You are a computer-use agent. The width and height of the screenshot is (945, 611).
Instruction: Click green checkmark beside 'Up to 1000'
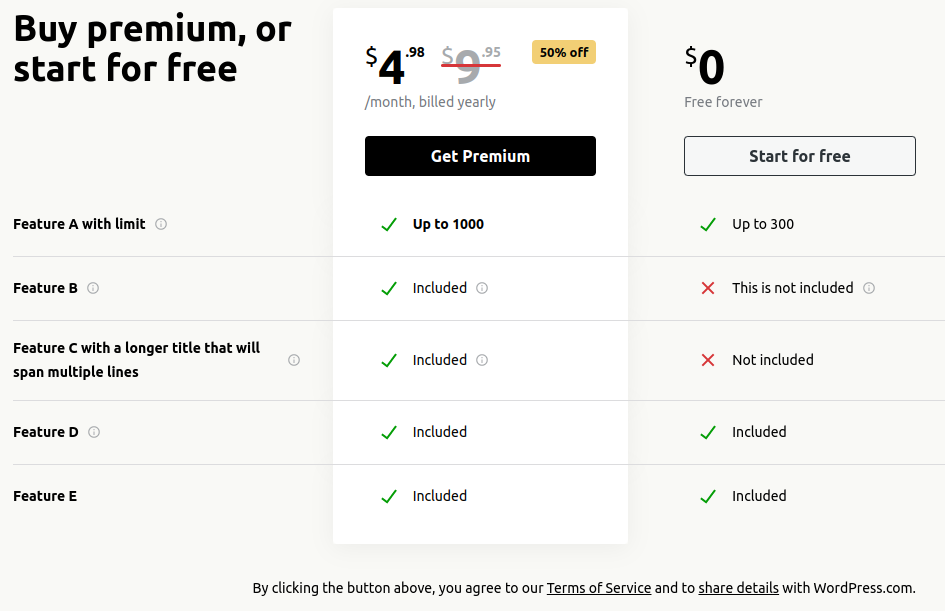pyautogui.click(x=389, y=224)
